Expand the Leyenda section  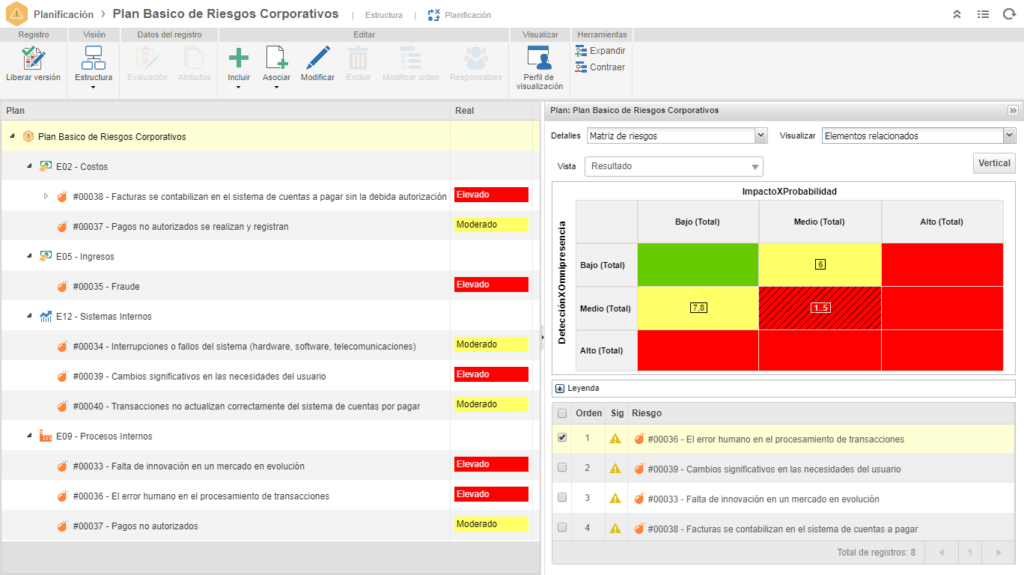coord(559,388)
